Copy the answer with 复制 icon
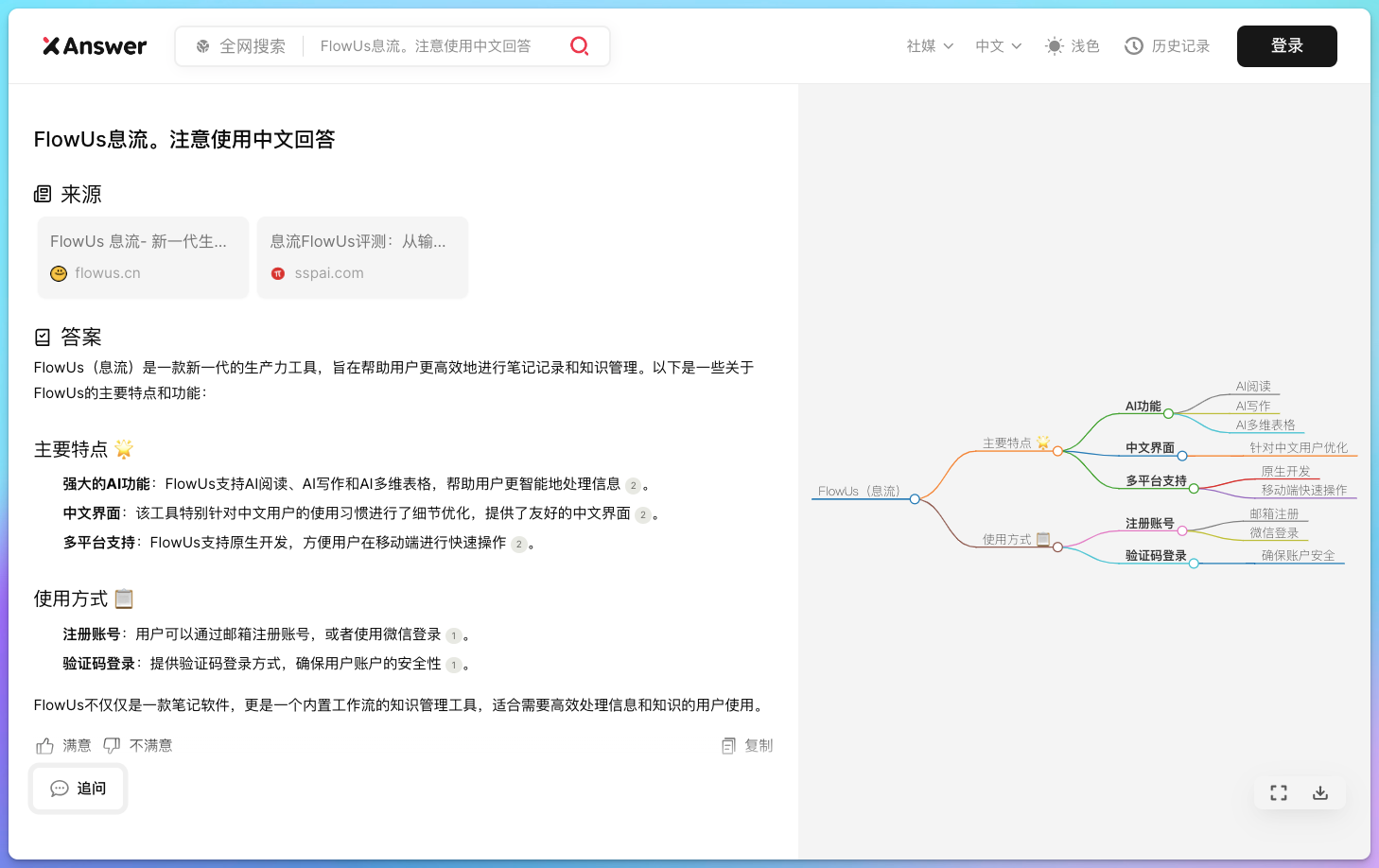This screenshot has width=1379, height=868. (x=728, y=746)
